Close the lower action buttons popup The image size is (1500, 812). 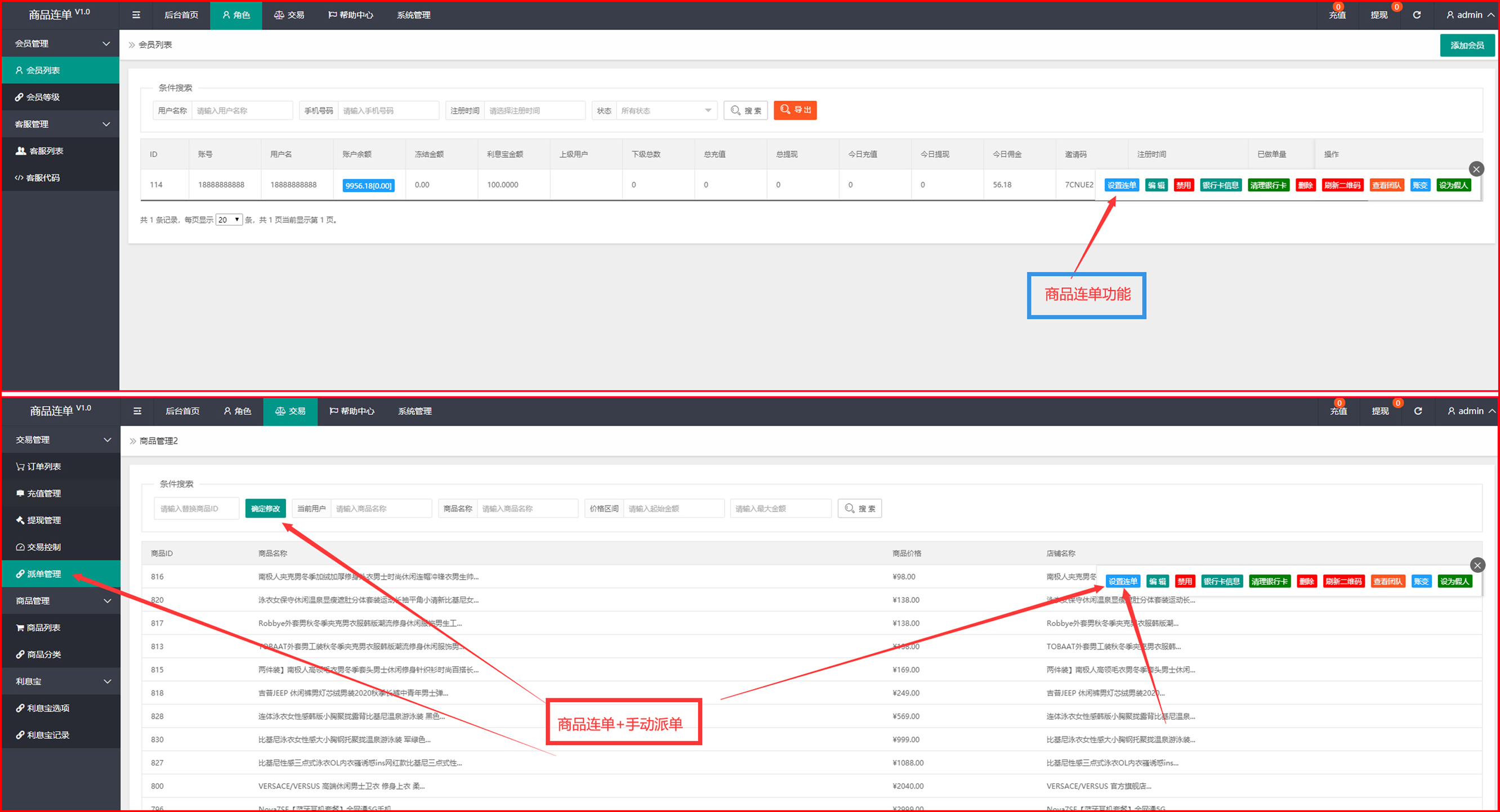1477,565
